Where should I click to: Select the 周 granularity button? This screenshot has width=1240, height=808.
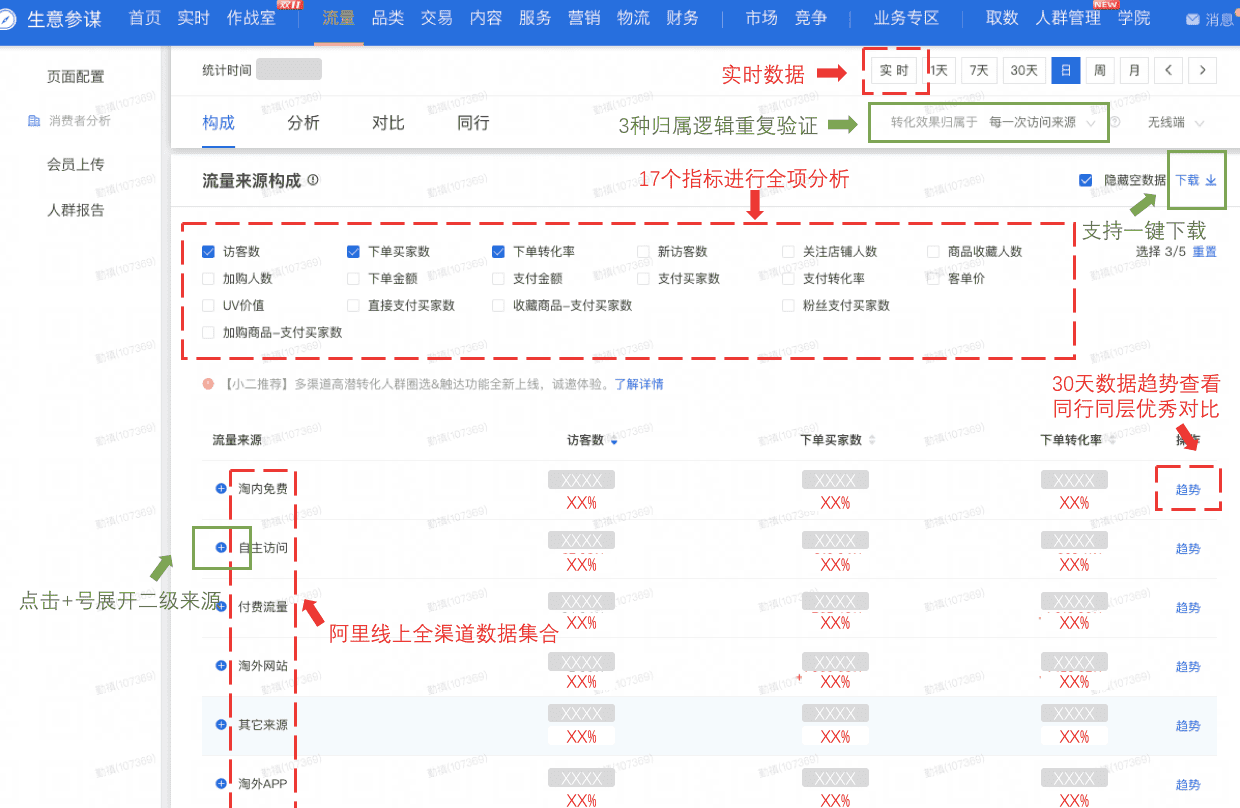pos(1099,70)
